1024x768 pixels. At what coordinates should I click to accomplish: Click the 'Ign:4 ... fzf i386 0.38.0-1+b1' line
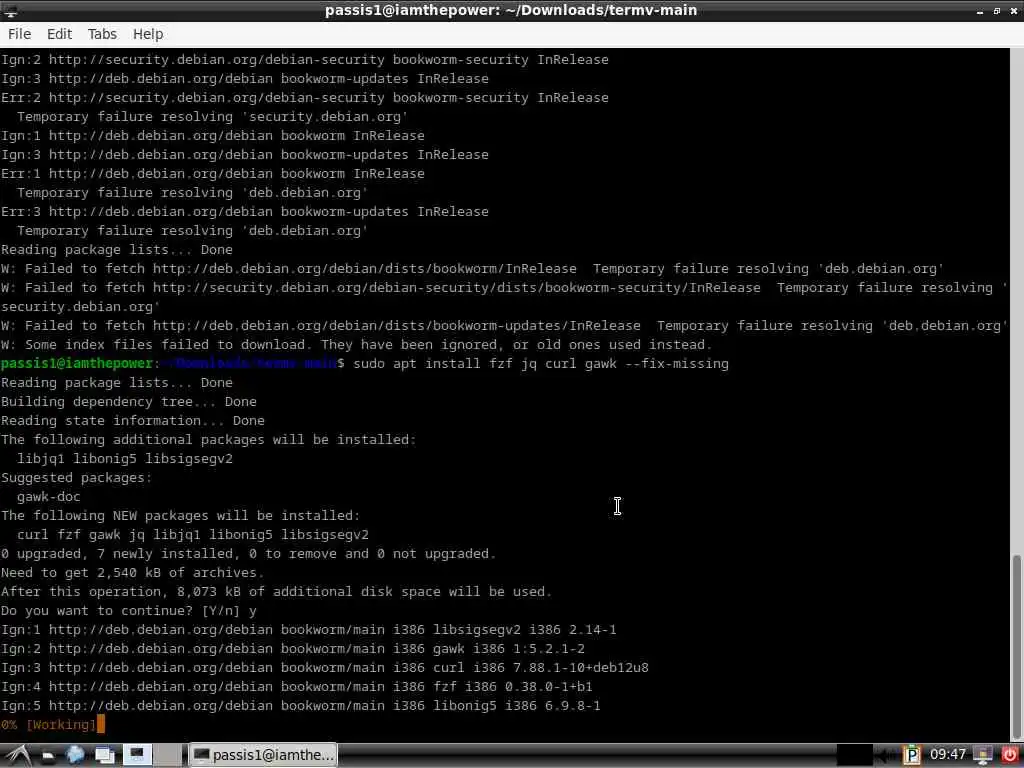296,687
